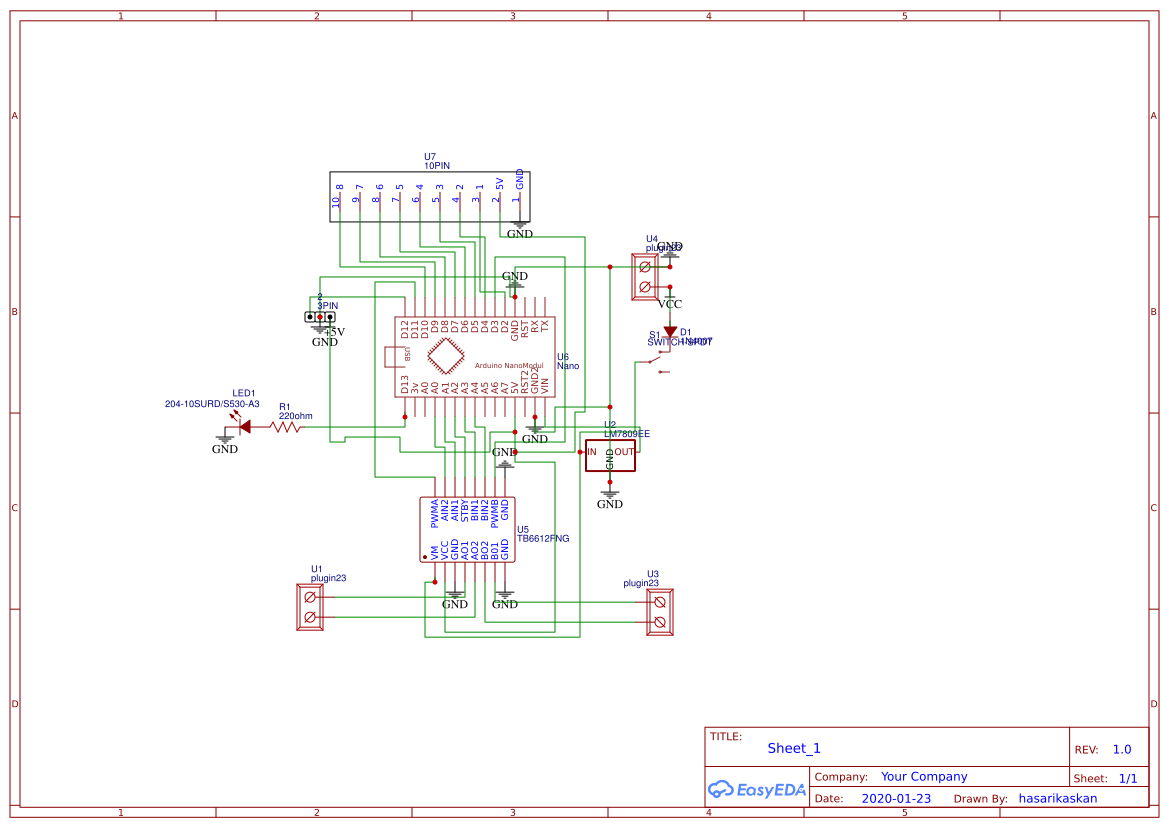
Task: Select the U3 plugin23 terminal block
Action: [659, 612]
